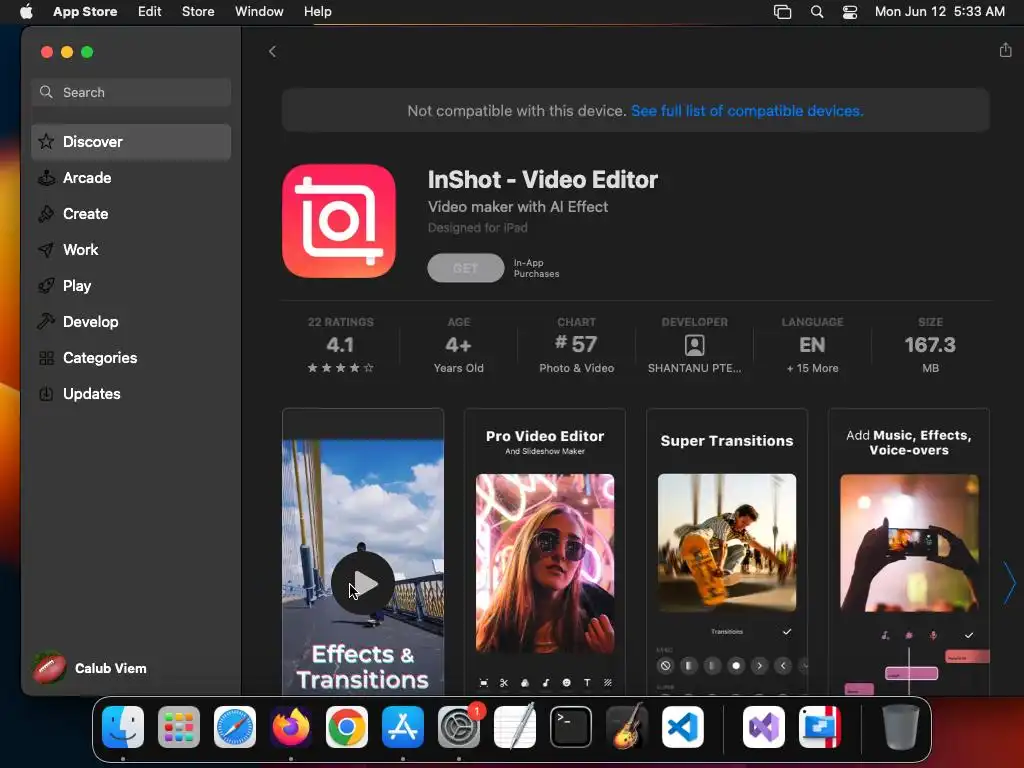Open the share button
The height and width of the screenshot is (768, 1024).
[1005, 50]
